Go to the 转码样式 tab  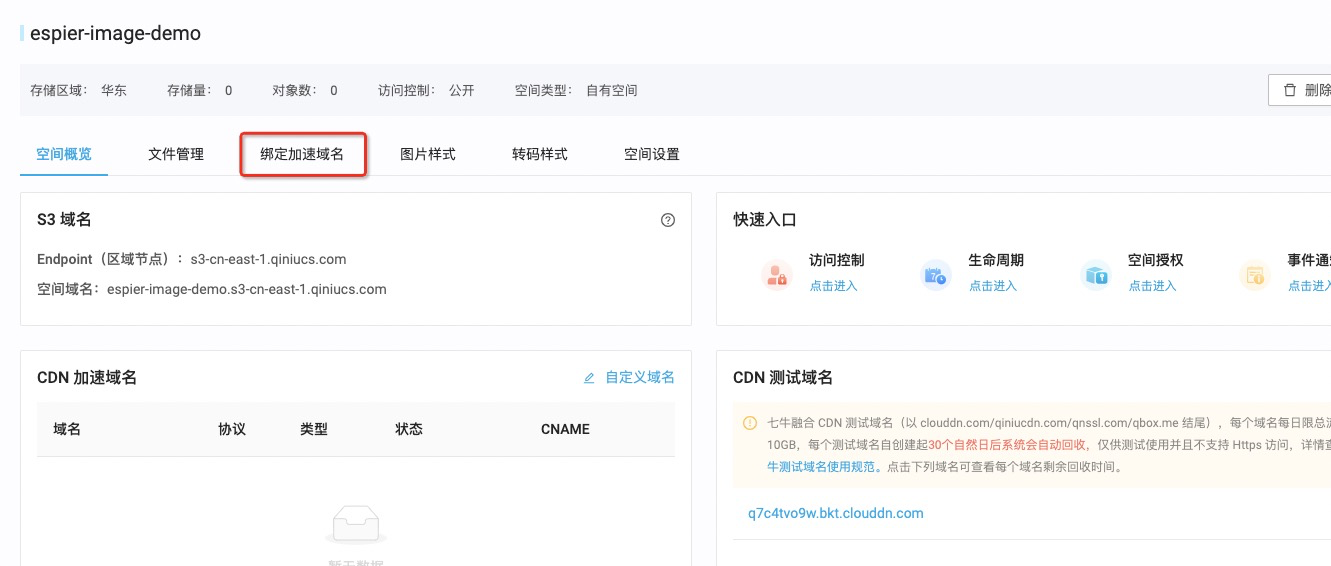[x=540, y=154]
